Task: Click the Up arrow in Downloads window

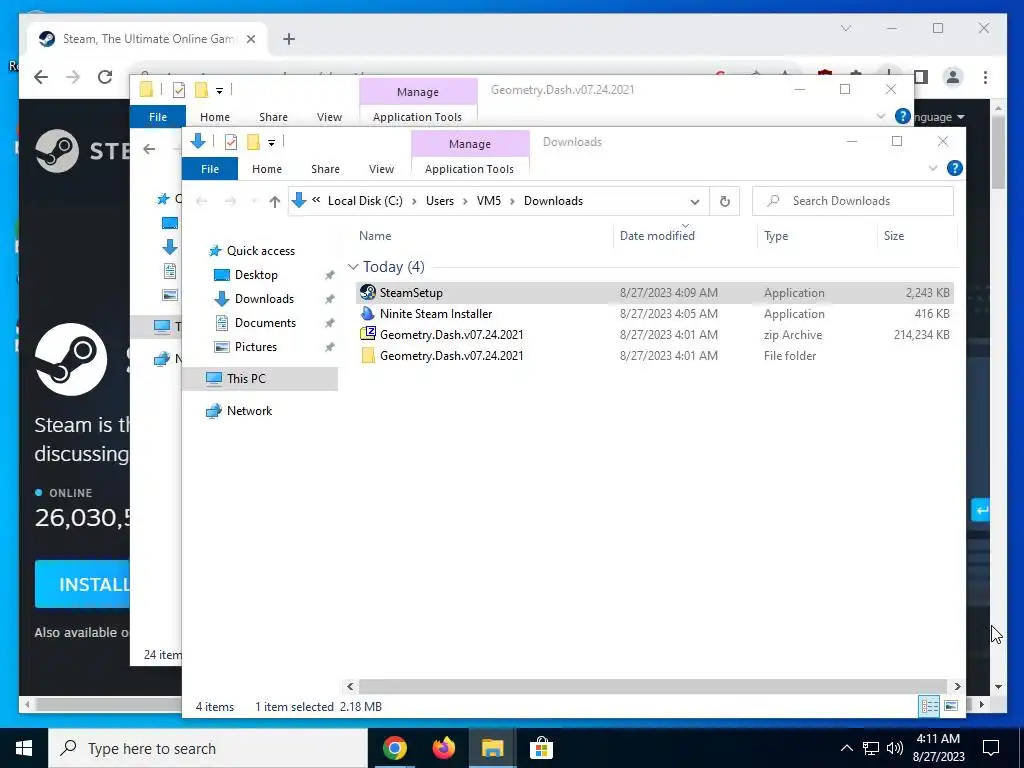Action: pyautogui.click(x=274, y=201)
